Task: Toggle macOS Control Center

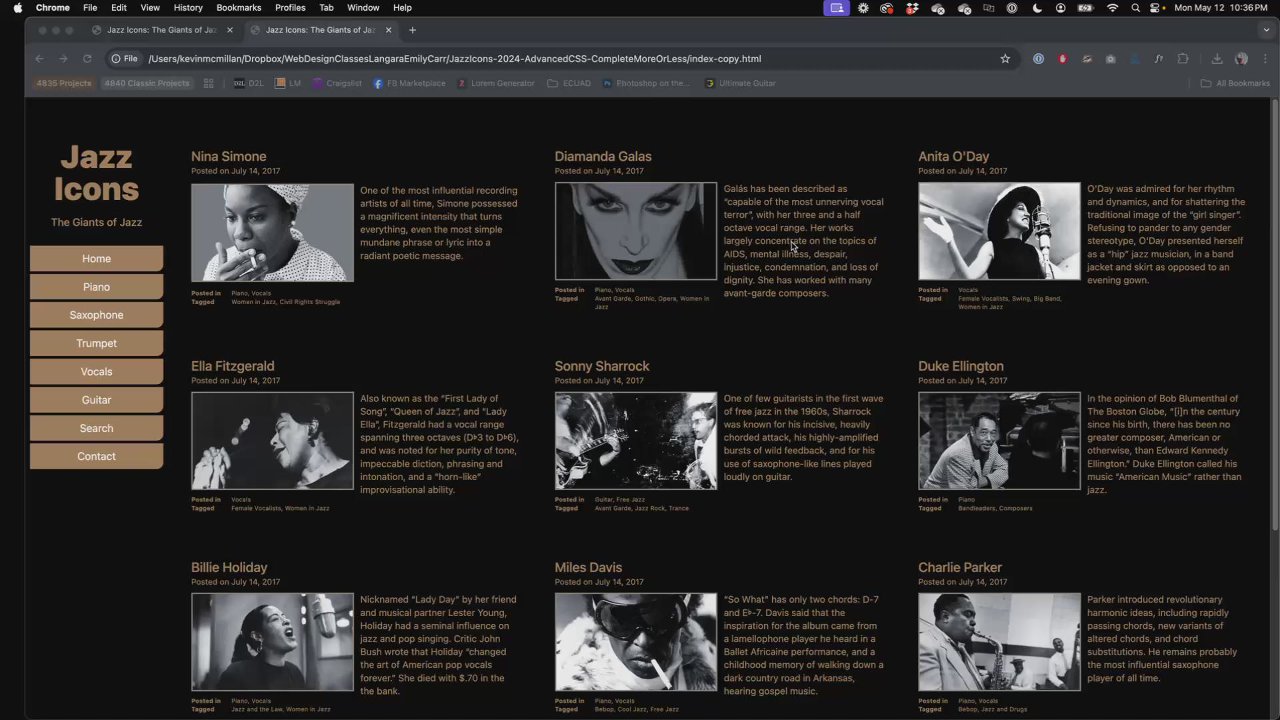Action: (x=1156, y=8)
